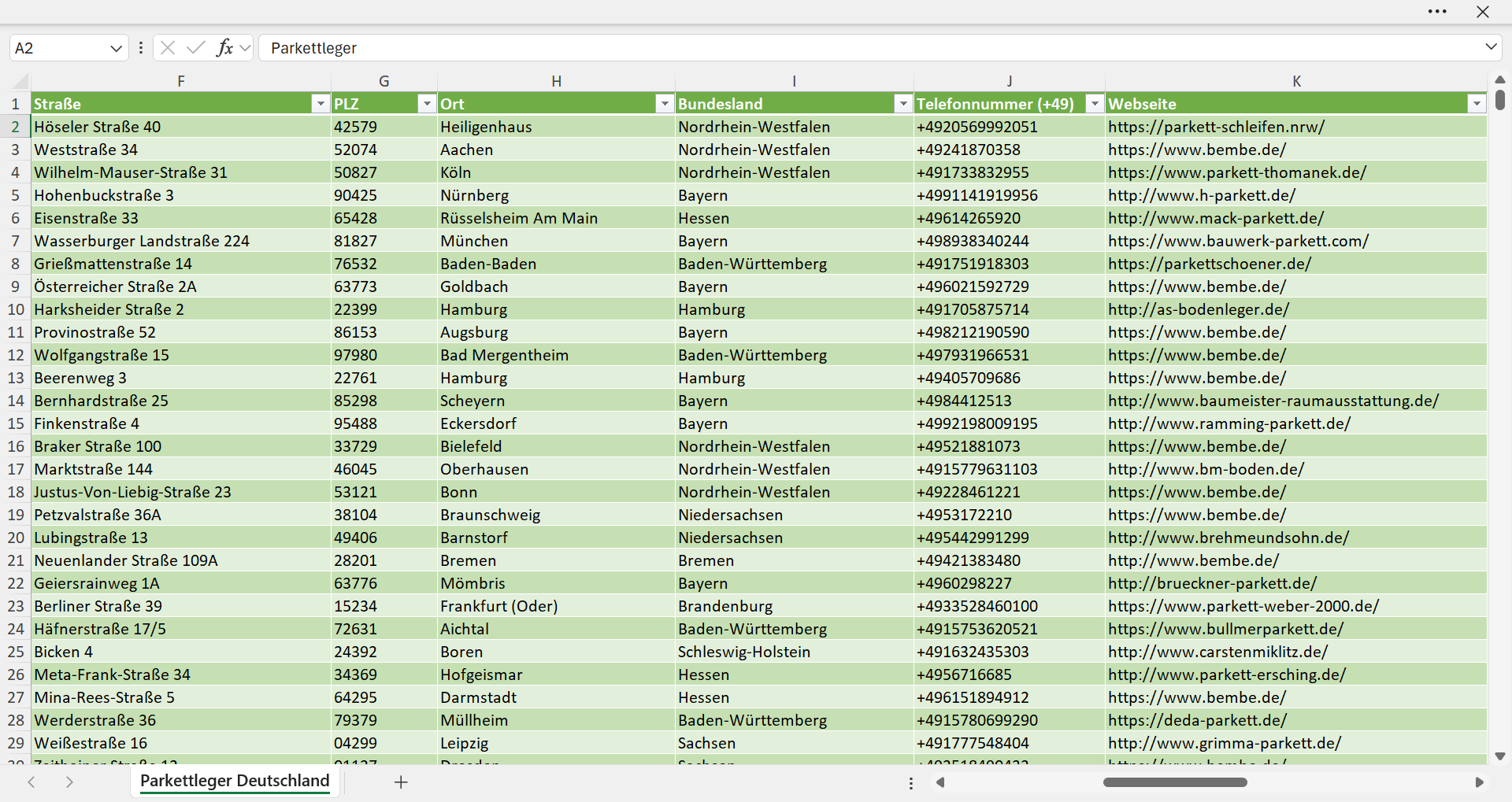Select column F header

pyautogui.click(x=181, y=81)
